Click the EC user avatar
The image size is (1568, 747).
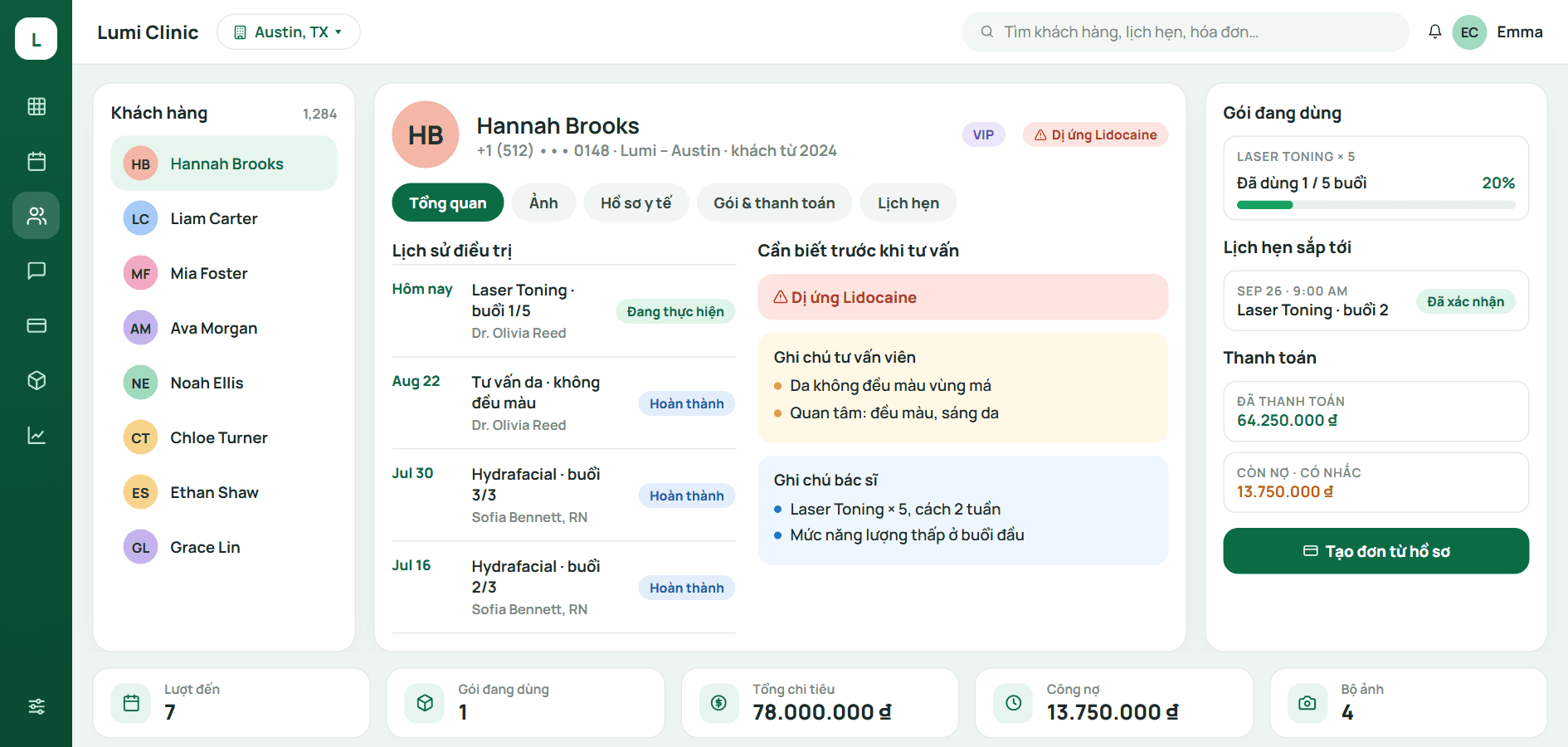tap(1469, 32)
